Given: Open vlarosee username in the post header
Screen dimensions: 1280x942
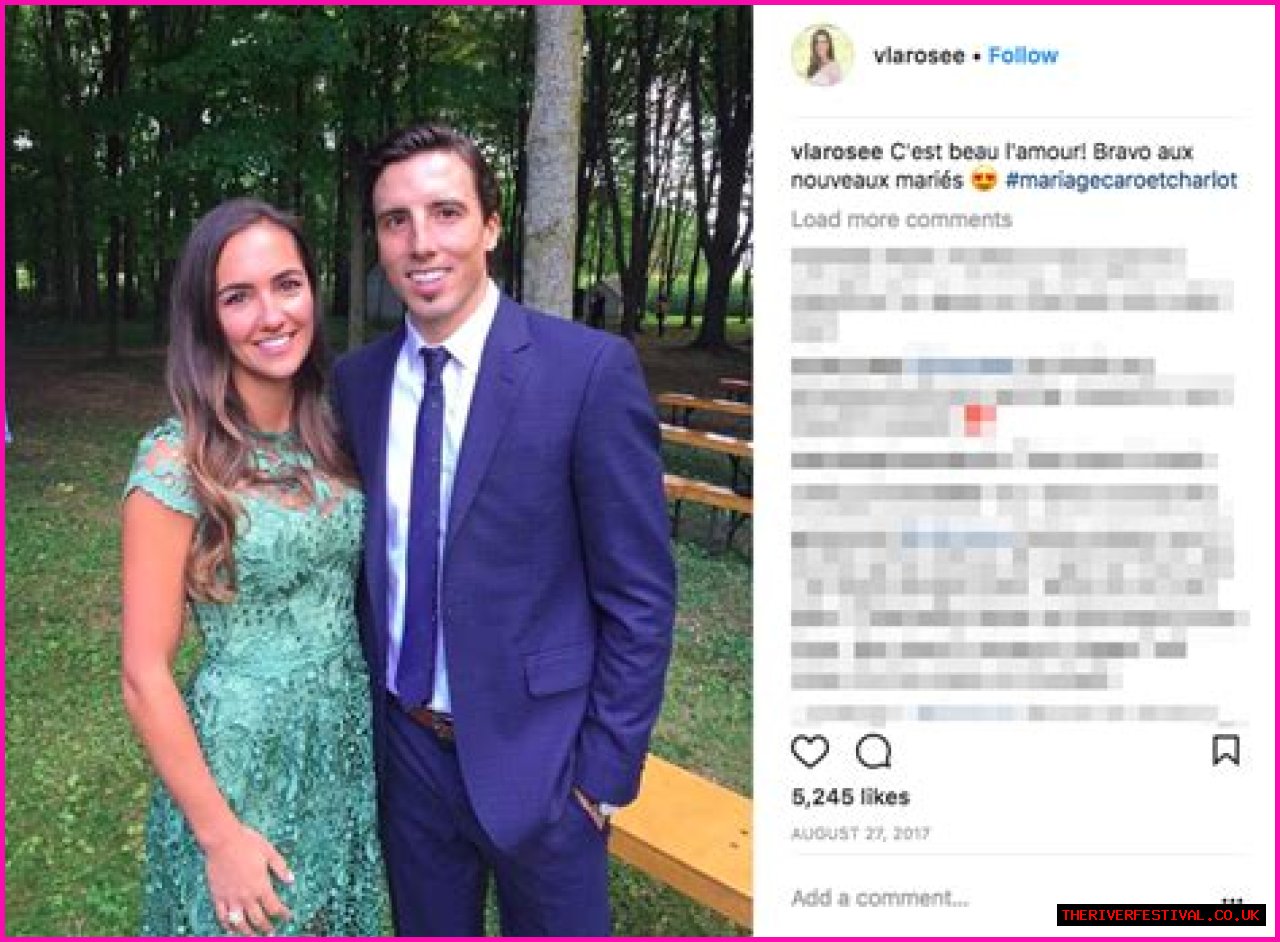Looking at the screenshot, I should click(919, 56).
